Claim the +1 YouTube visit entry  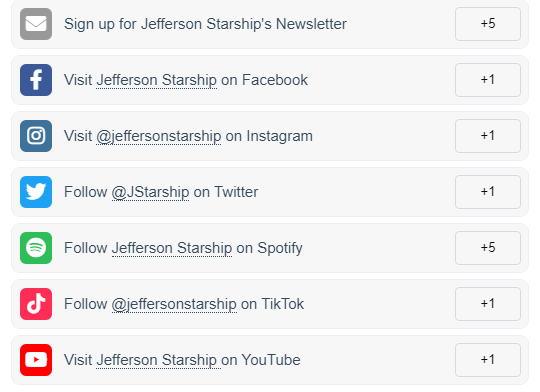click(488, 360)
